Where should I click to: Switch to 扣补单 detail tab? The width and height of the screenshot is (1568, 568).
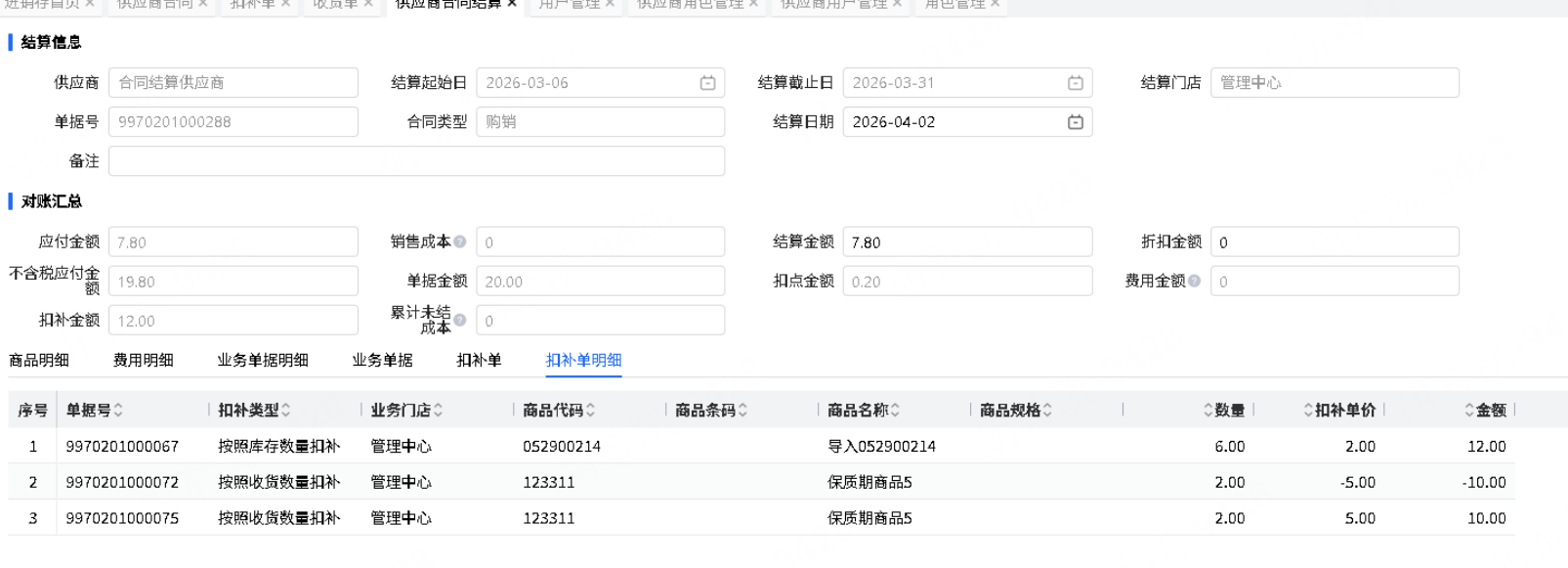click(x=480, y=361)
